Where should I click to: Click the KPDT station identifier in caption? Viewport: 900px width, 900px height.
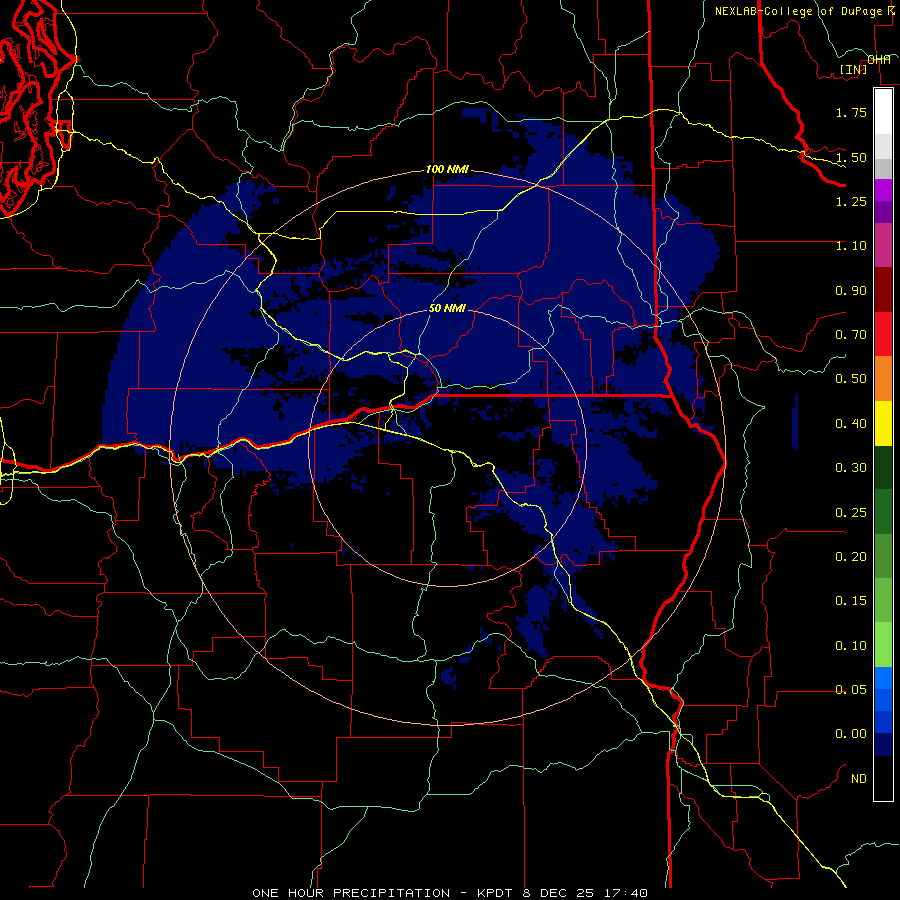496,893
